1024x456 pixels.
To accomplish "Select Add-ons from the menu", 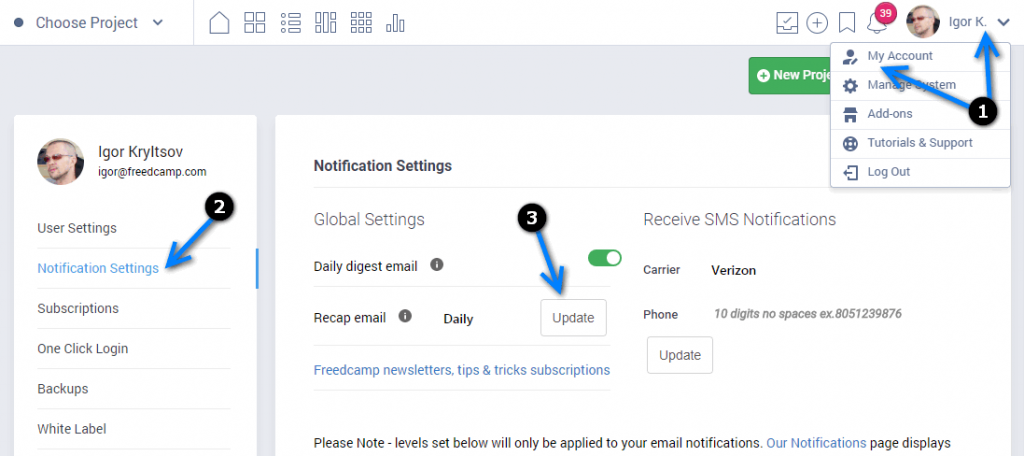I will 920,114.
